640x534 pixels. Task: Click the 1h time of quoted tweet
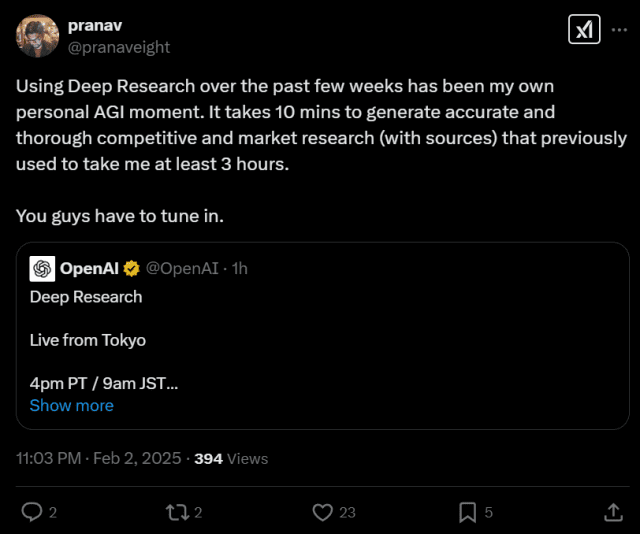tap(240, 268)
